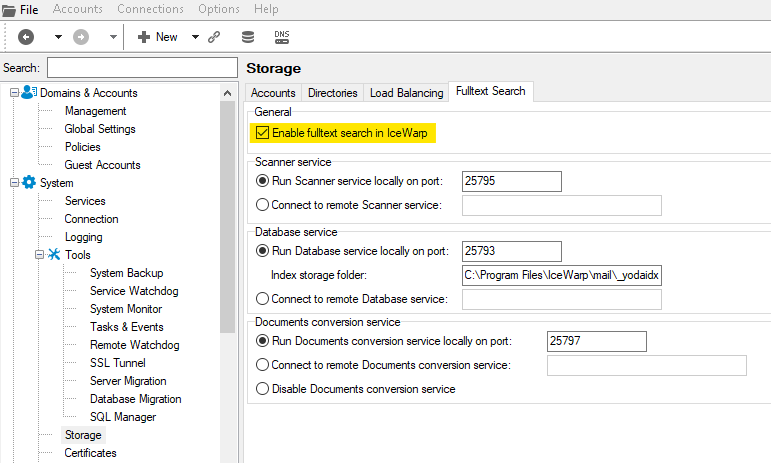Collapse the Tools tree node
The height and width of the screenshot is (463, 771).
point(40,255)
